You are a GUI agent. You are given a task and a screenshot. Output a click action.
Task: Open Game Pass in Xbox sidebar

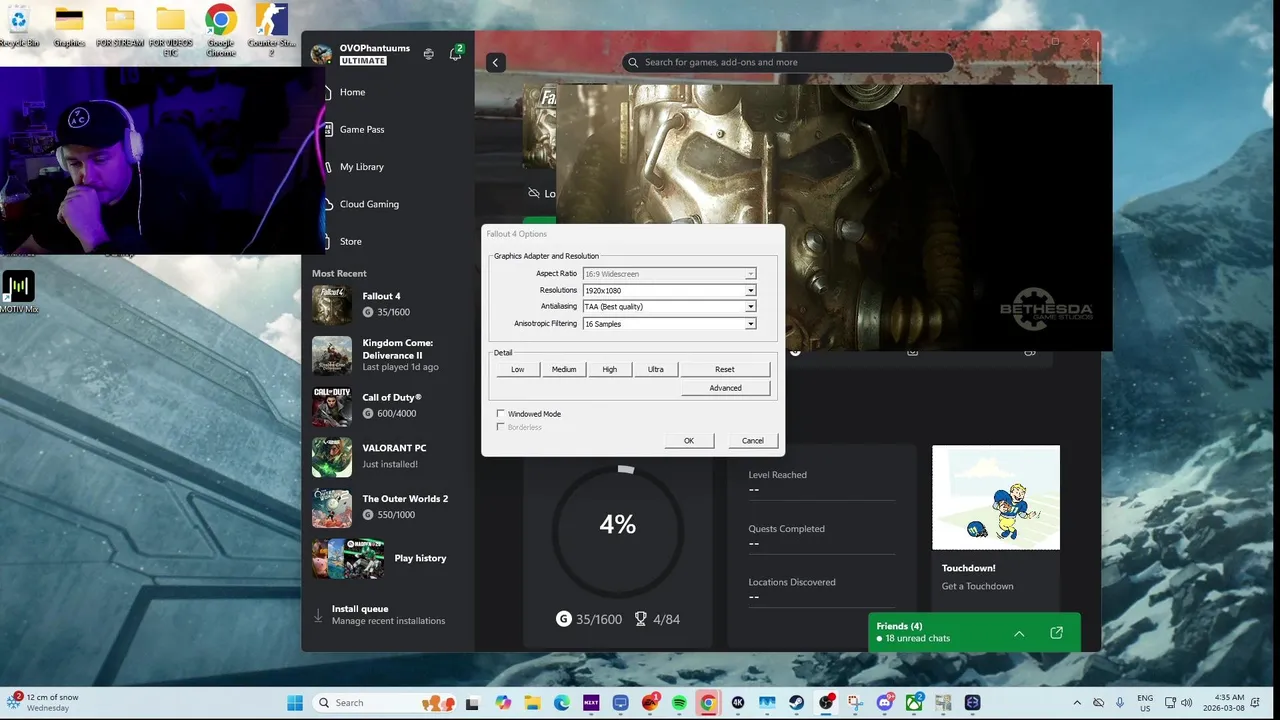coord(362,129)
